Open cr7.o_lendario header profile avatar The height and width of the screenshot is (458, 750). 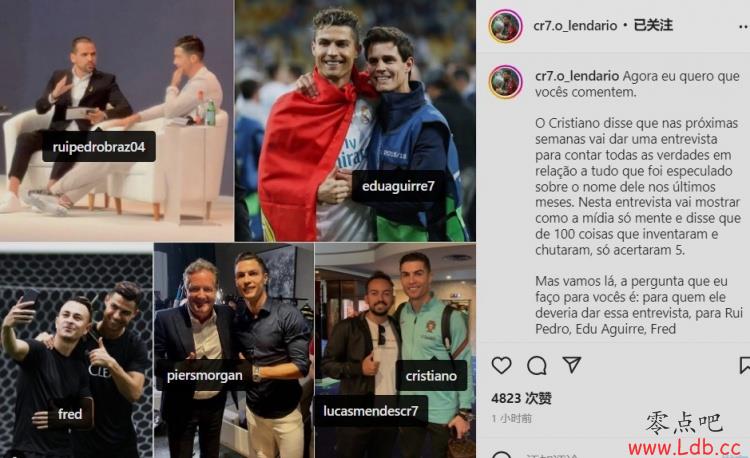[x=505, y=26]
